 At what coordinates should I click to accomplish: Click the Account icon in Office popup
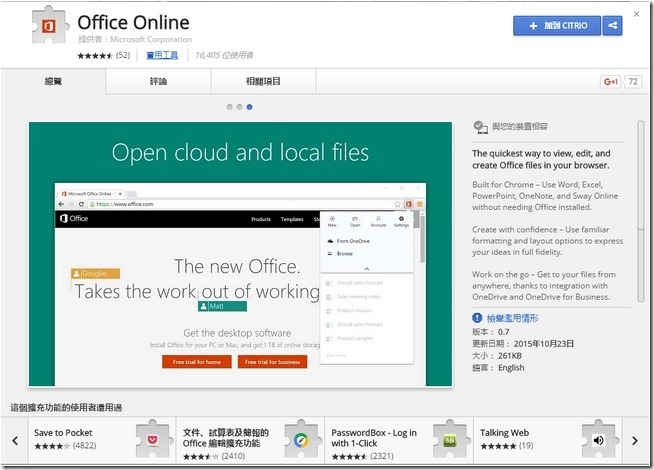coord(378,221)
